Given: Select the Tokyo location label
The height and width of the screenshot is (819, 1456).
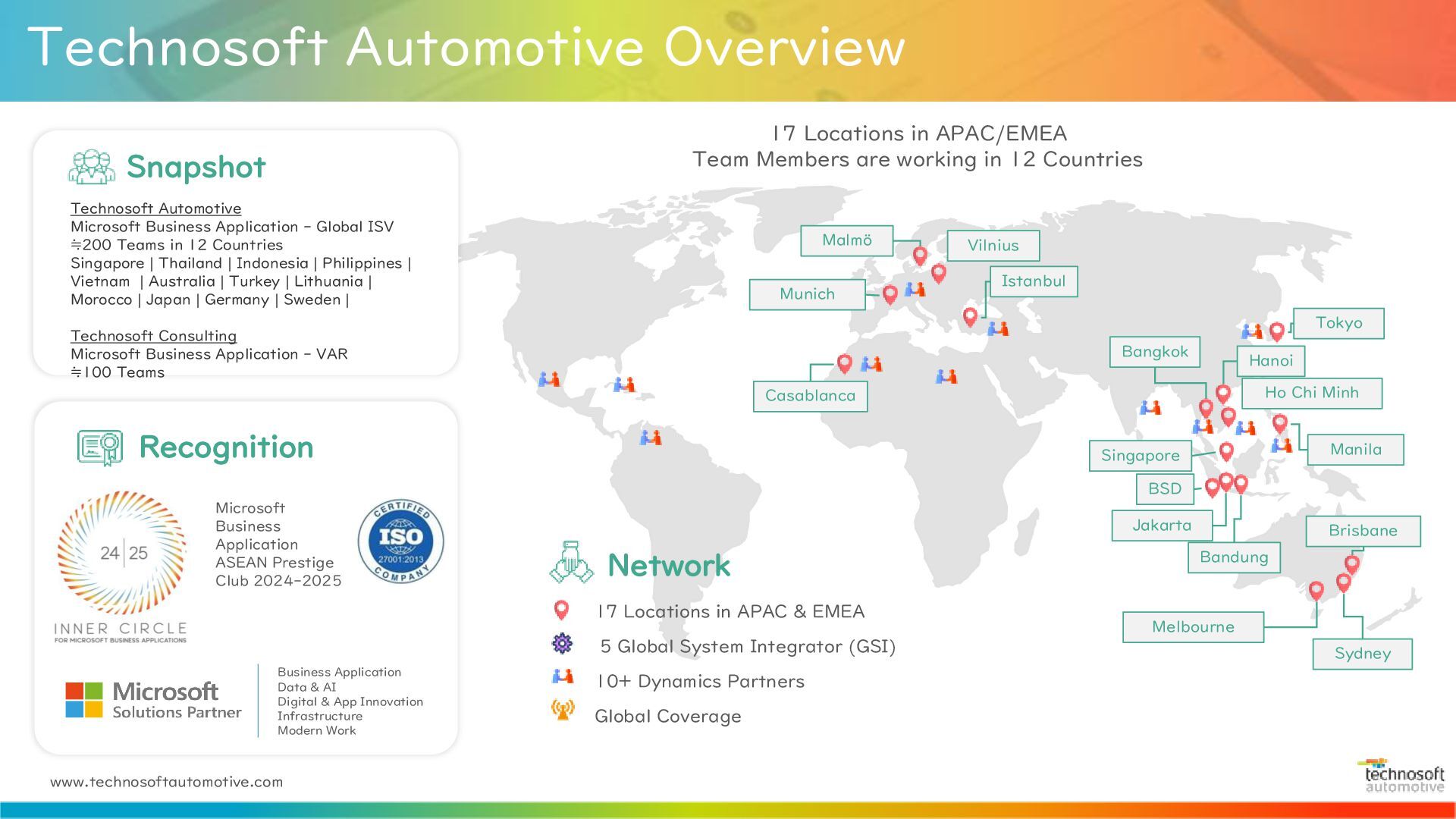Looking at the screenshot, I should [x=1339, y=323].
